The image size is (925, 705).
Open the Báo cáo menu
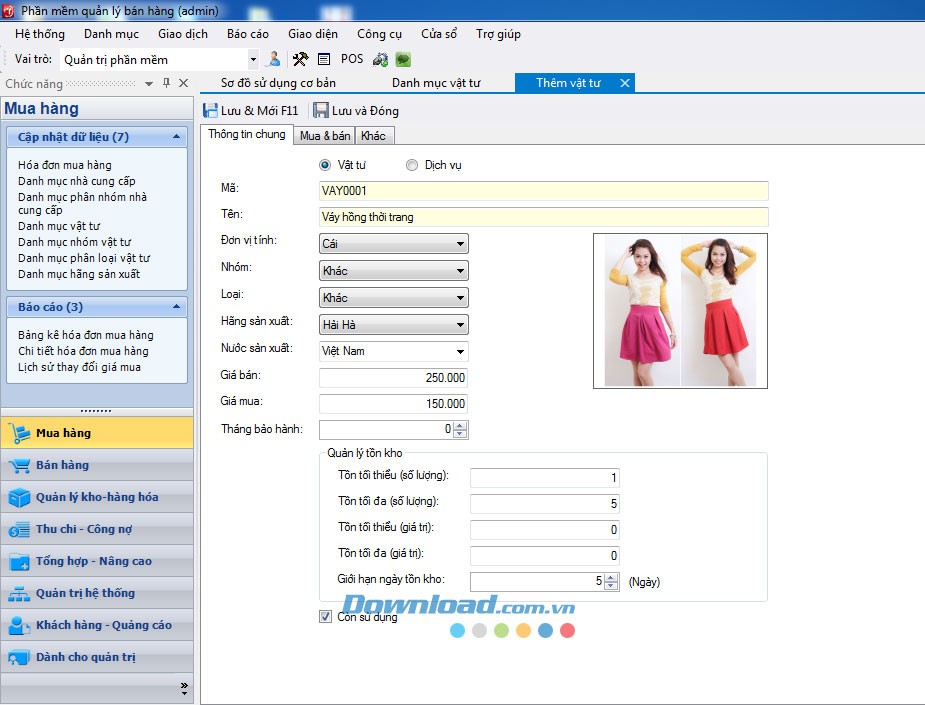click(x=247, y=33)
